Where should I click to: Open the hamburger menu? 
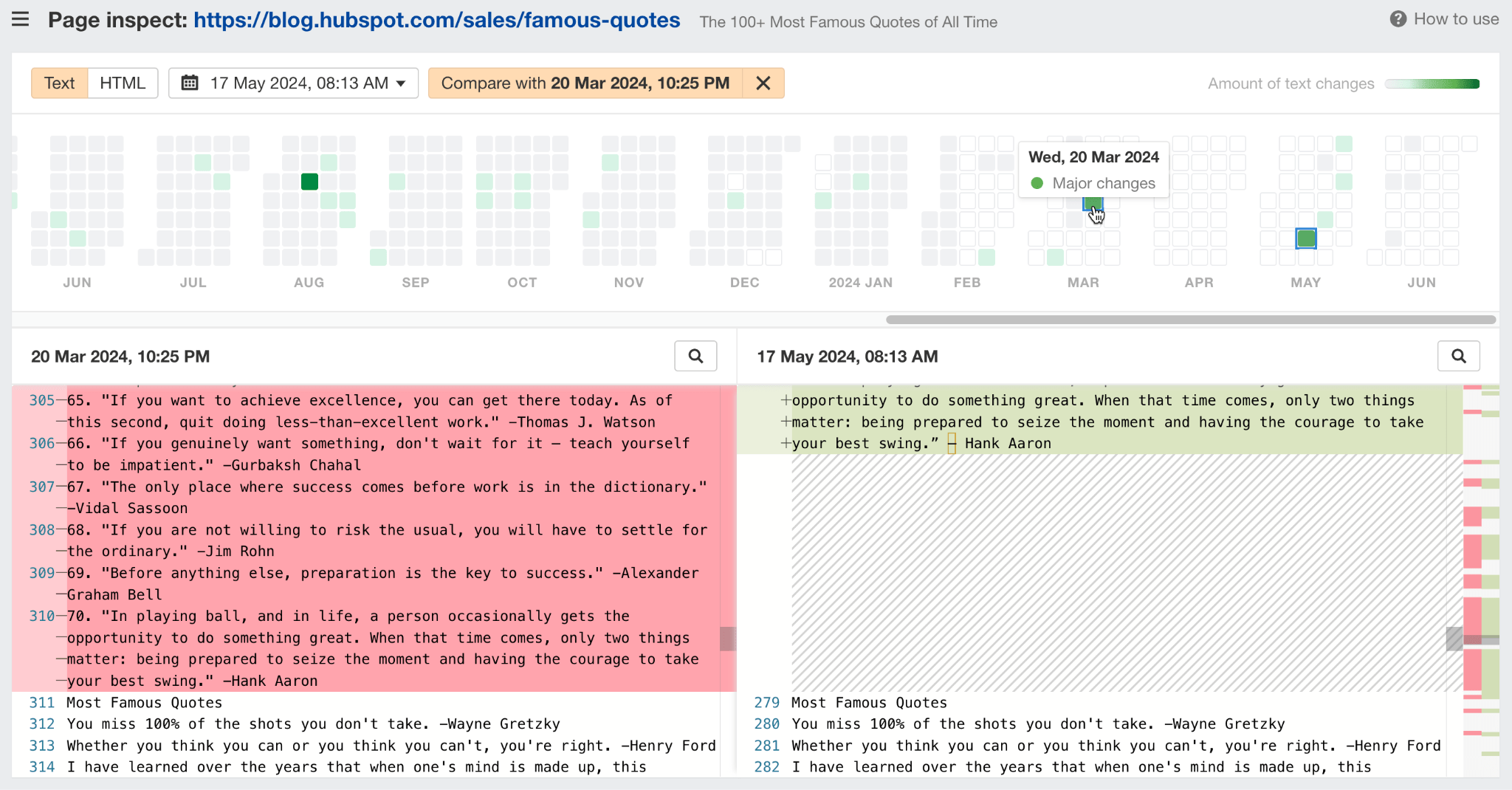pyautogui.click(x=20, y=19)
